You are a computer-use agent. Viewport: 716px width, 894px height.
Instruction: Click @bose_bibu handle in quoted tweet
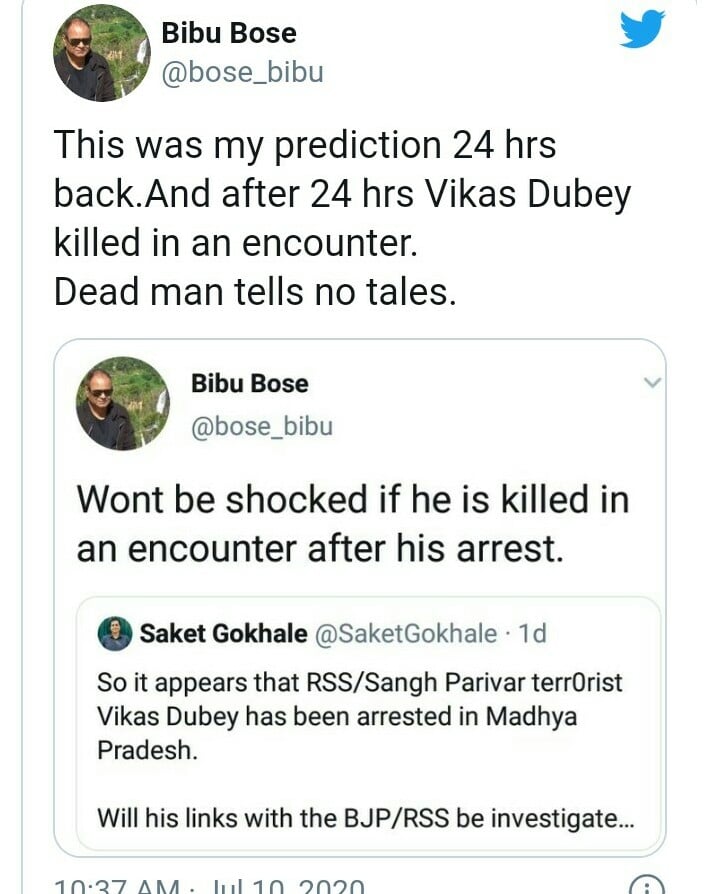[261, 427]
